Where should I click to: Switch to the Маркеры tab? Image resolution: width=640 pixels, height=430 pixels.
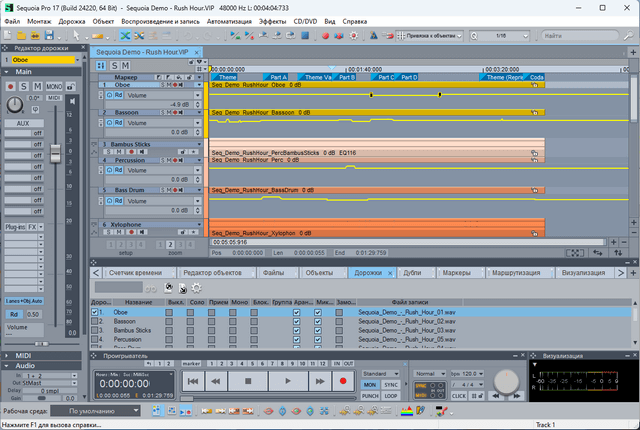pos(455,272)
